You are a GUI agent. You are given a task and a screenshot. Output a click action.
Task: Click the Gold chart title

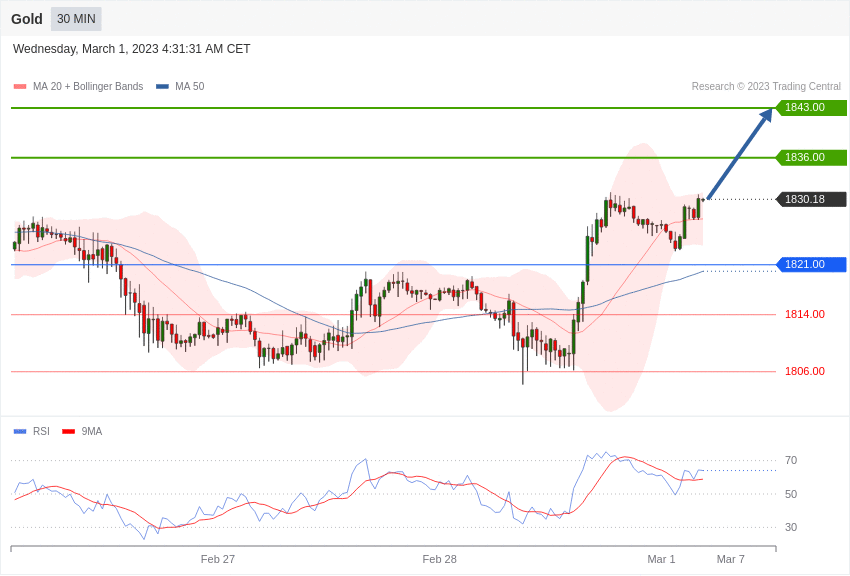tap(27, 19)
